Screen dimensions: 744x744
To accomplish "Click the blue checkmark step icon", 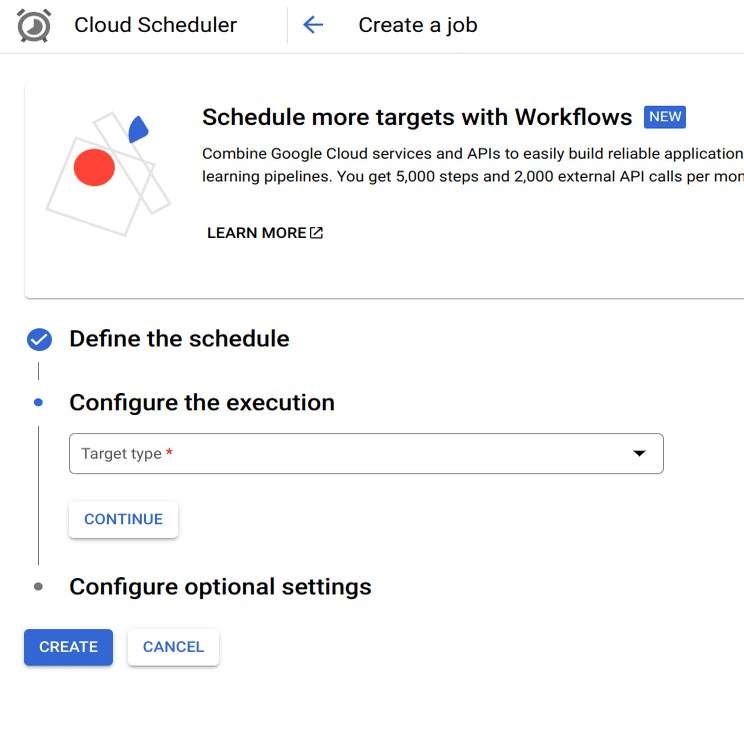I will click(39, 340).
